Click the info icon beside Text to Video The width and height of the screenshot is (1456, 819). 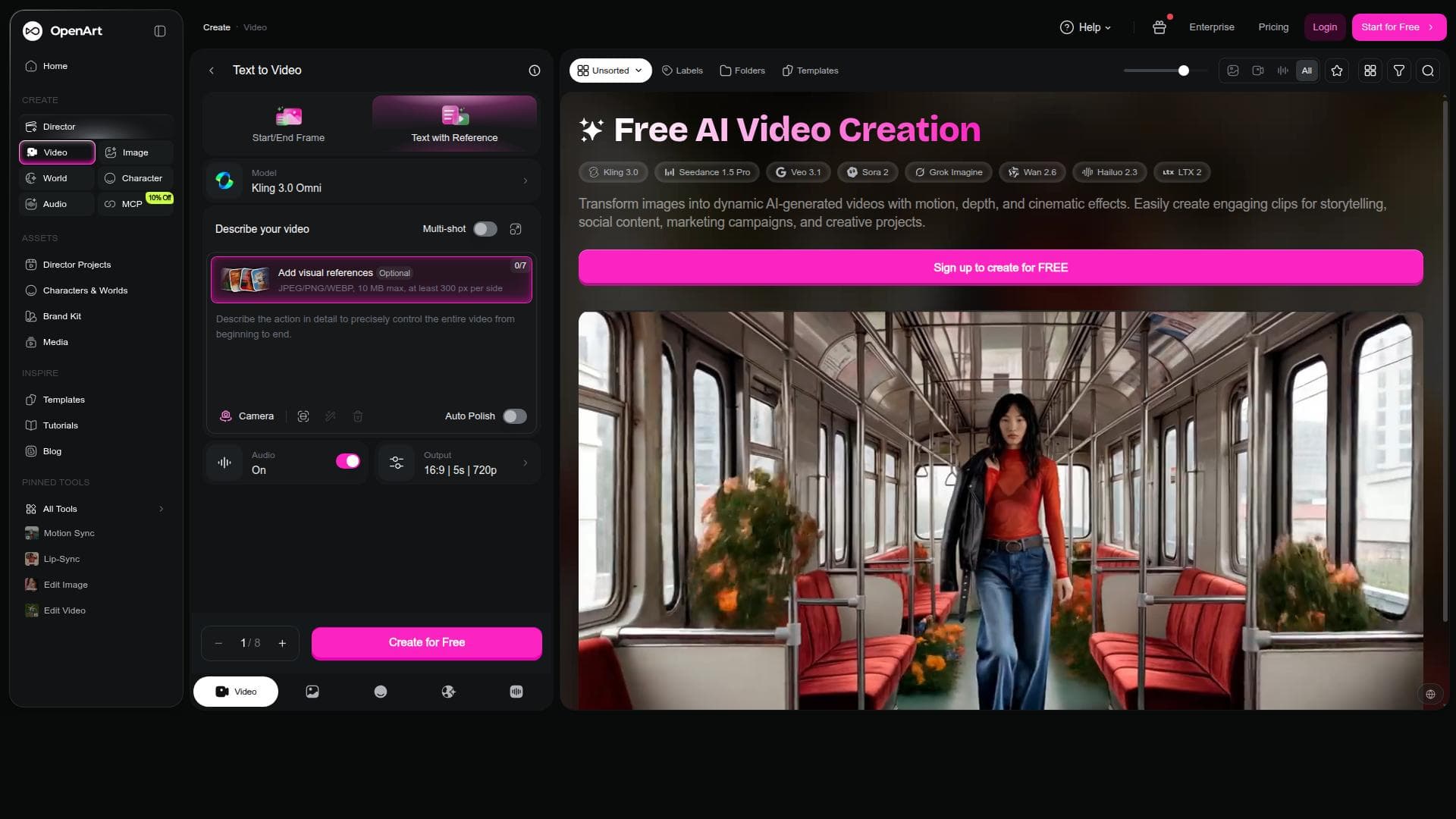[x=535, y=71]
